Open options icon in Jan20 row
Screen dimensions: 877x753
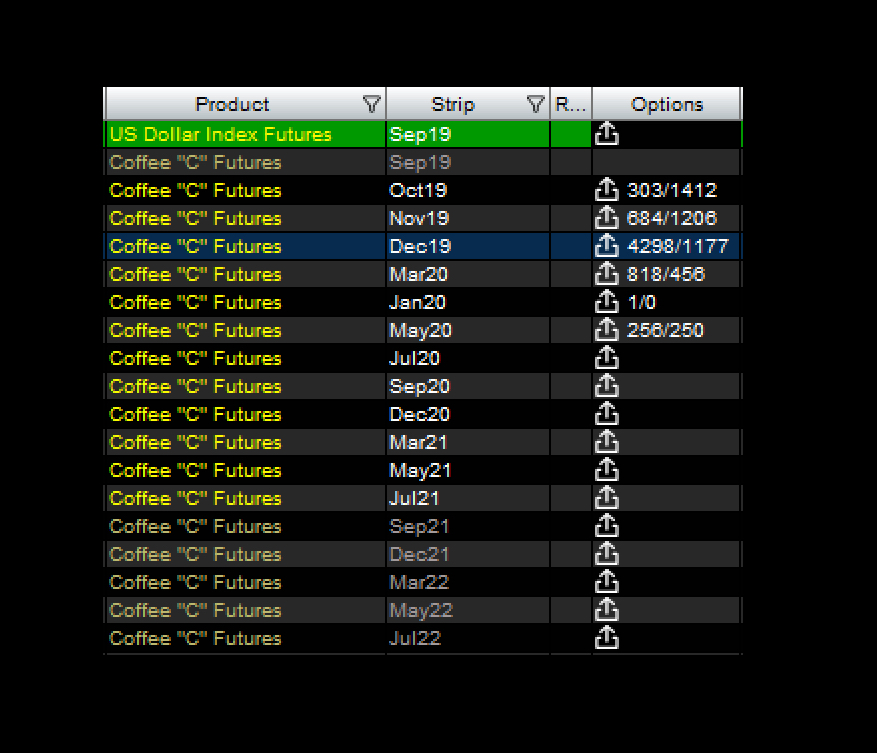click(x=606, y=302)
